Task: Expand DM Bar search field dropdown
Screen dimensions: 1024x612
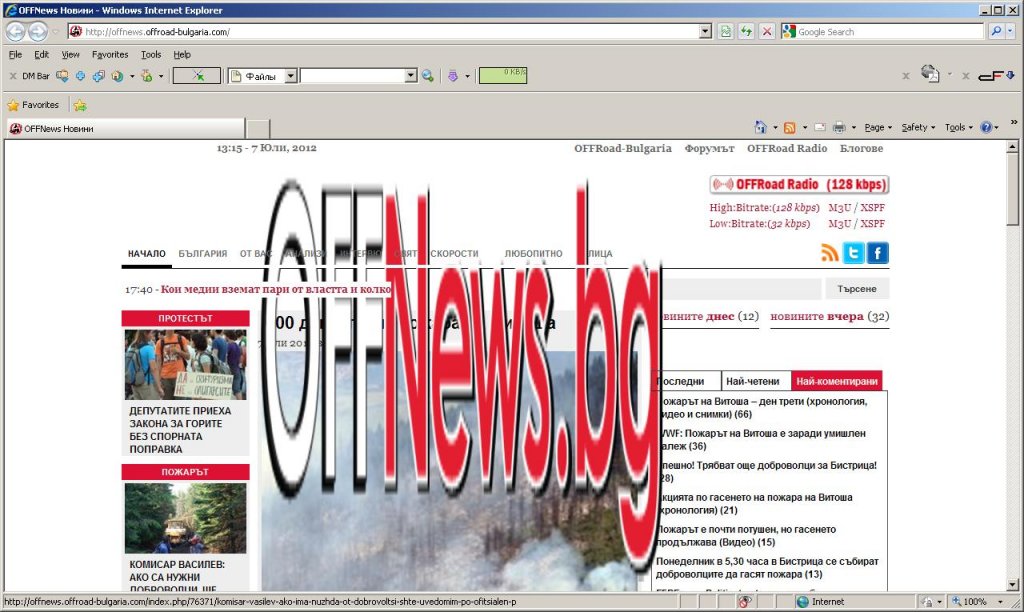Action: [x=411, y=76]
